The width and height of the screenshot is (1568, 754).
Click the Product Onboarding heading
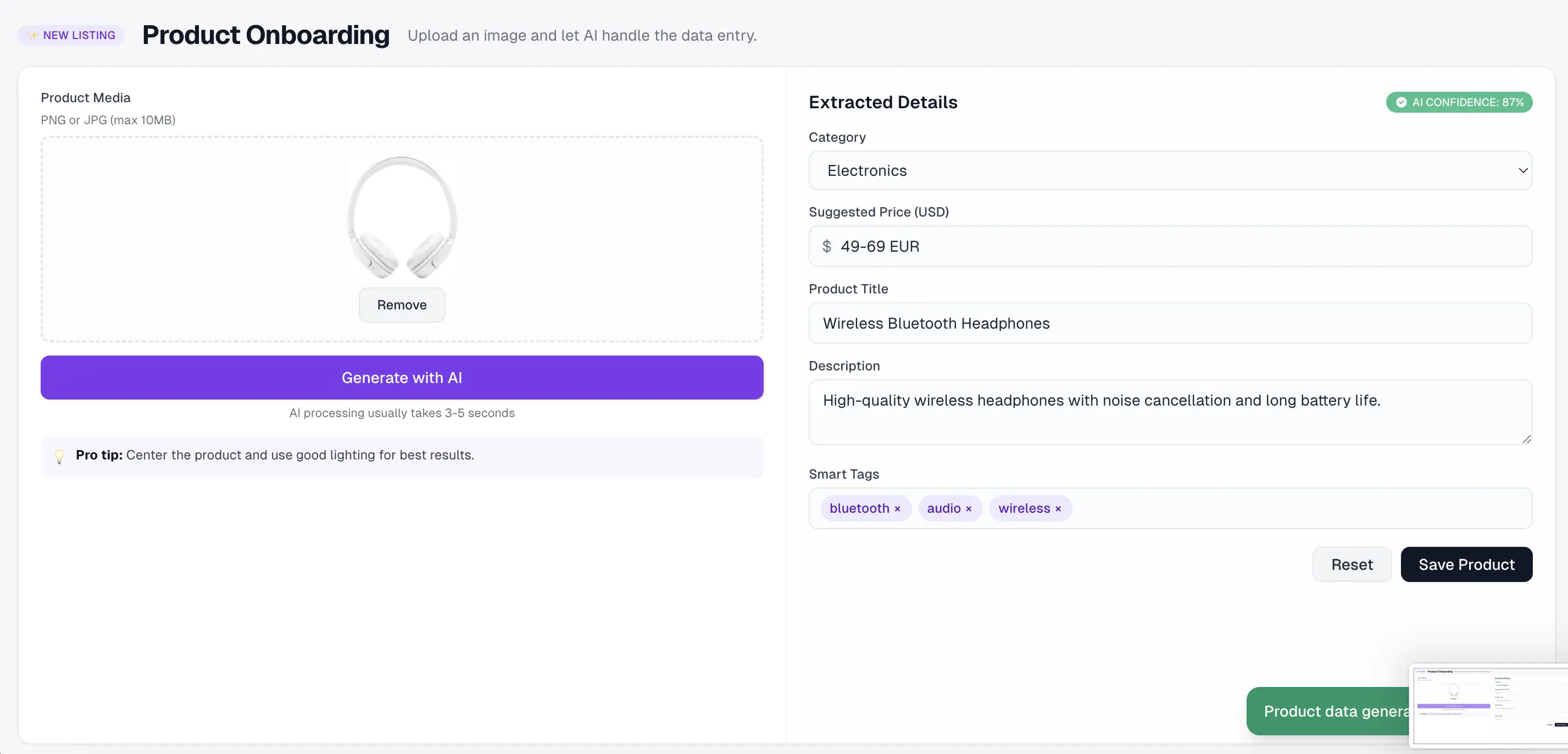266,35
